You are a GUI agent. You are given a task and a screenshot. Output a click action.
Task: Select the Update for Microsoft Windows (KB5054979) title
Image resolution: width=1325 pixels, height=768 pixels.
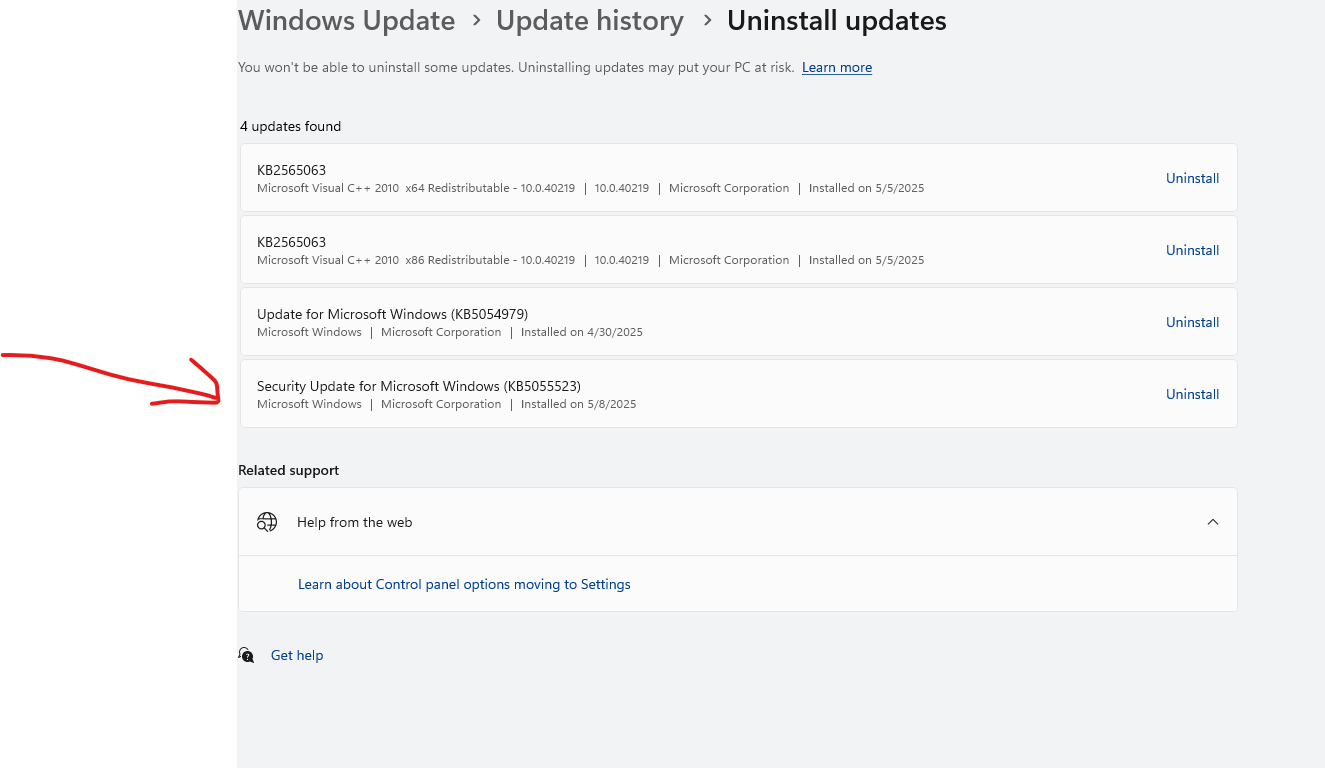392,314
